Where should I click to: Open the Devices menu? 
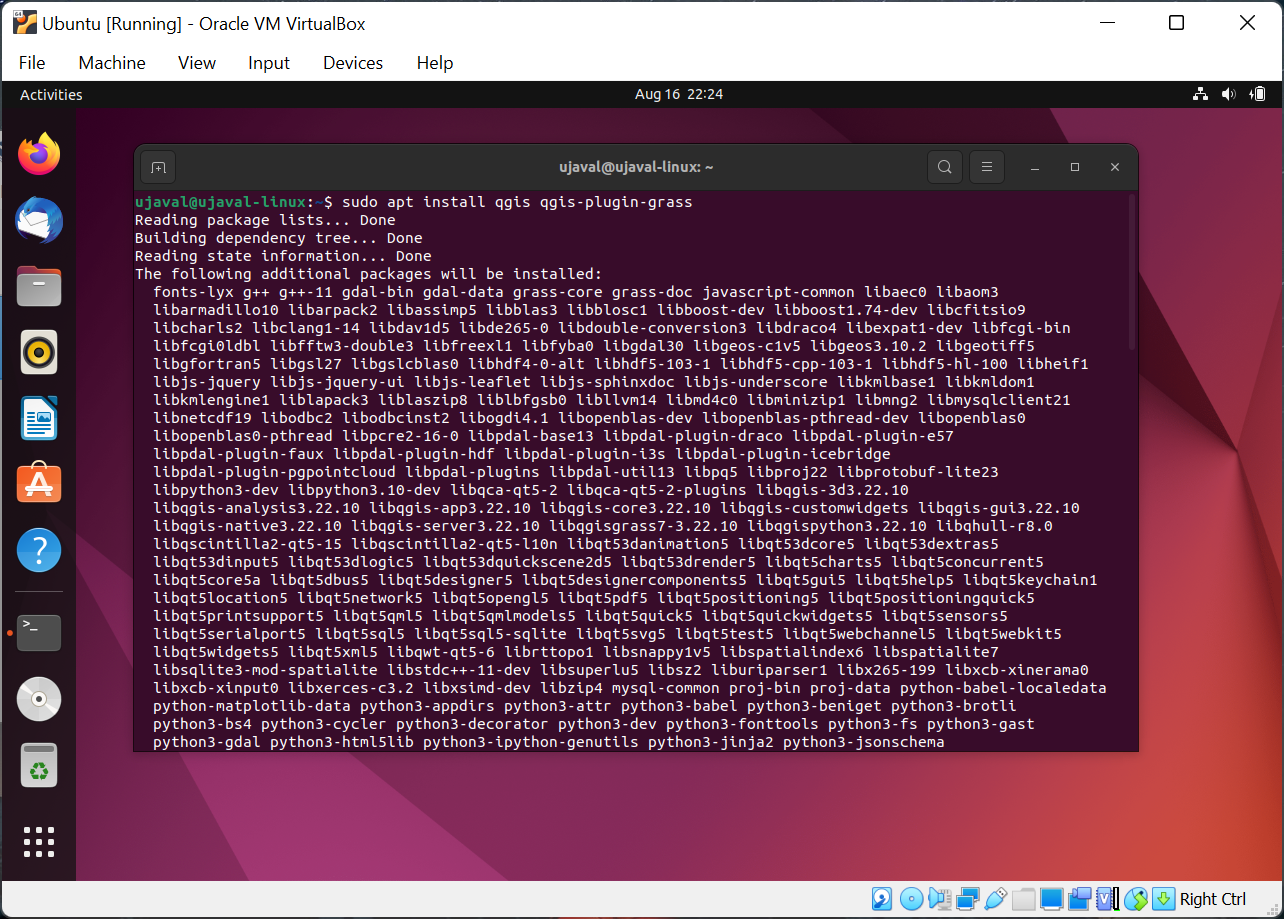353,62
